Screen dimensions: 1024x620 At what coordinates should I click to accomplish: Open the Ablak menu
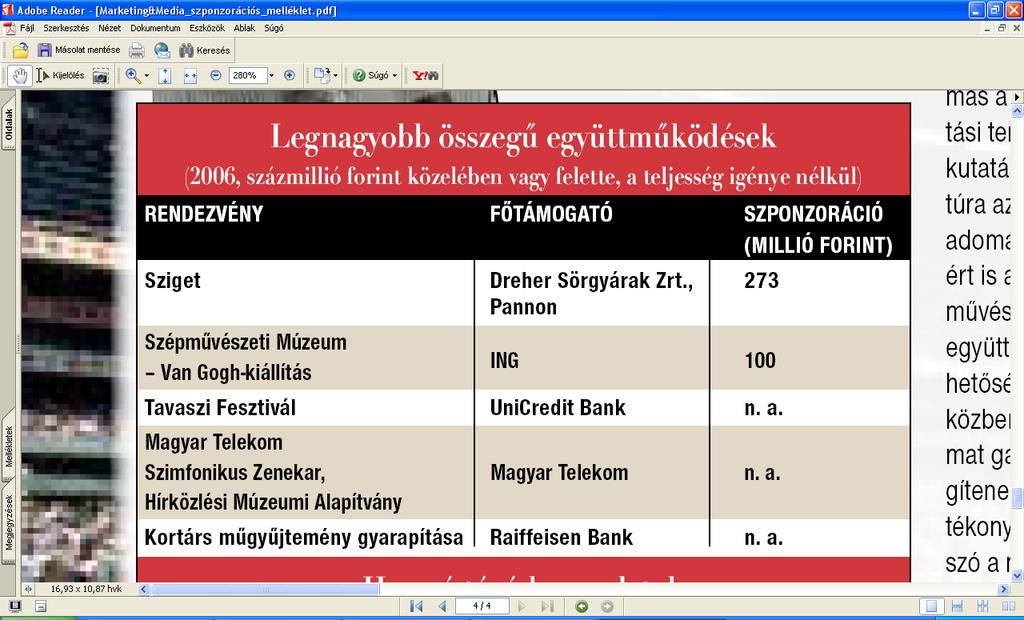coord(244,28)
